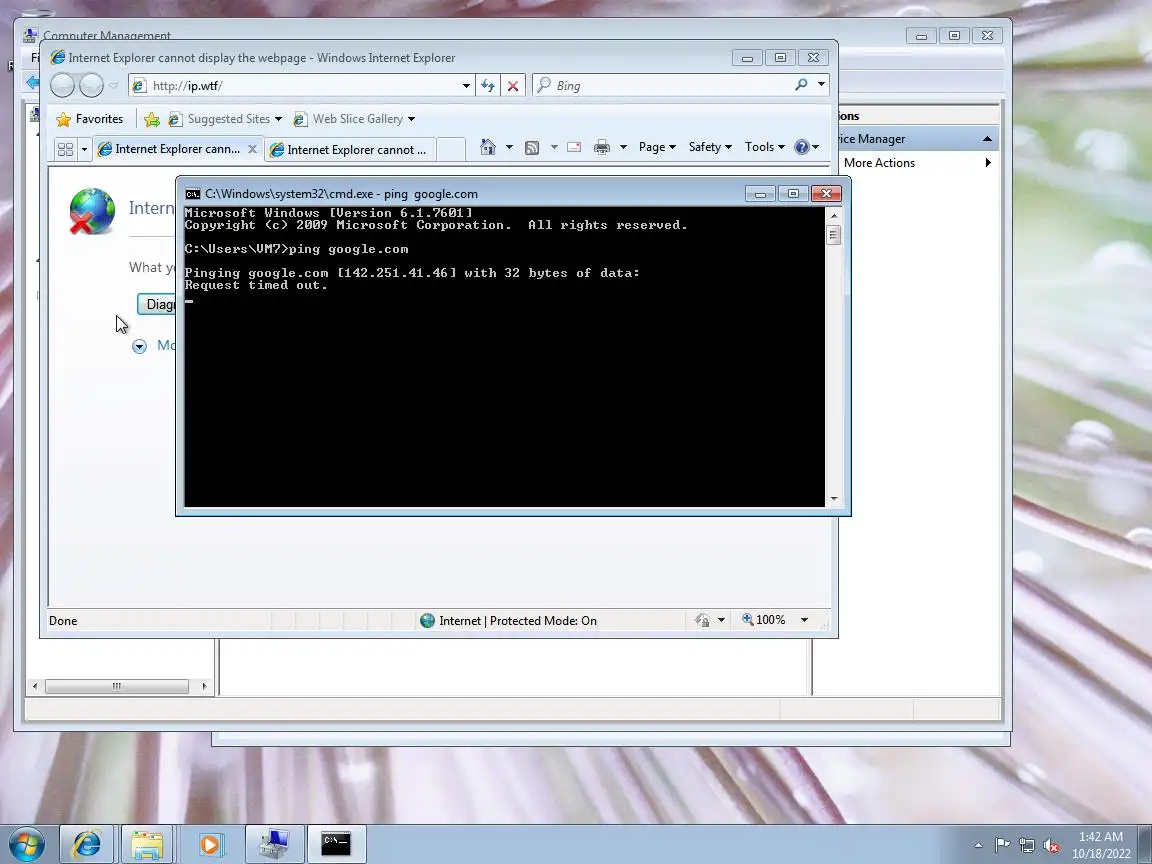
Task: Open the Favorites center button
Action: pyautogui.click(x=90, y=119)
